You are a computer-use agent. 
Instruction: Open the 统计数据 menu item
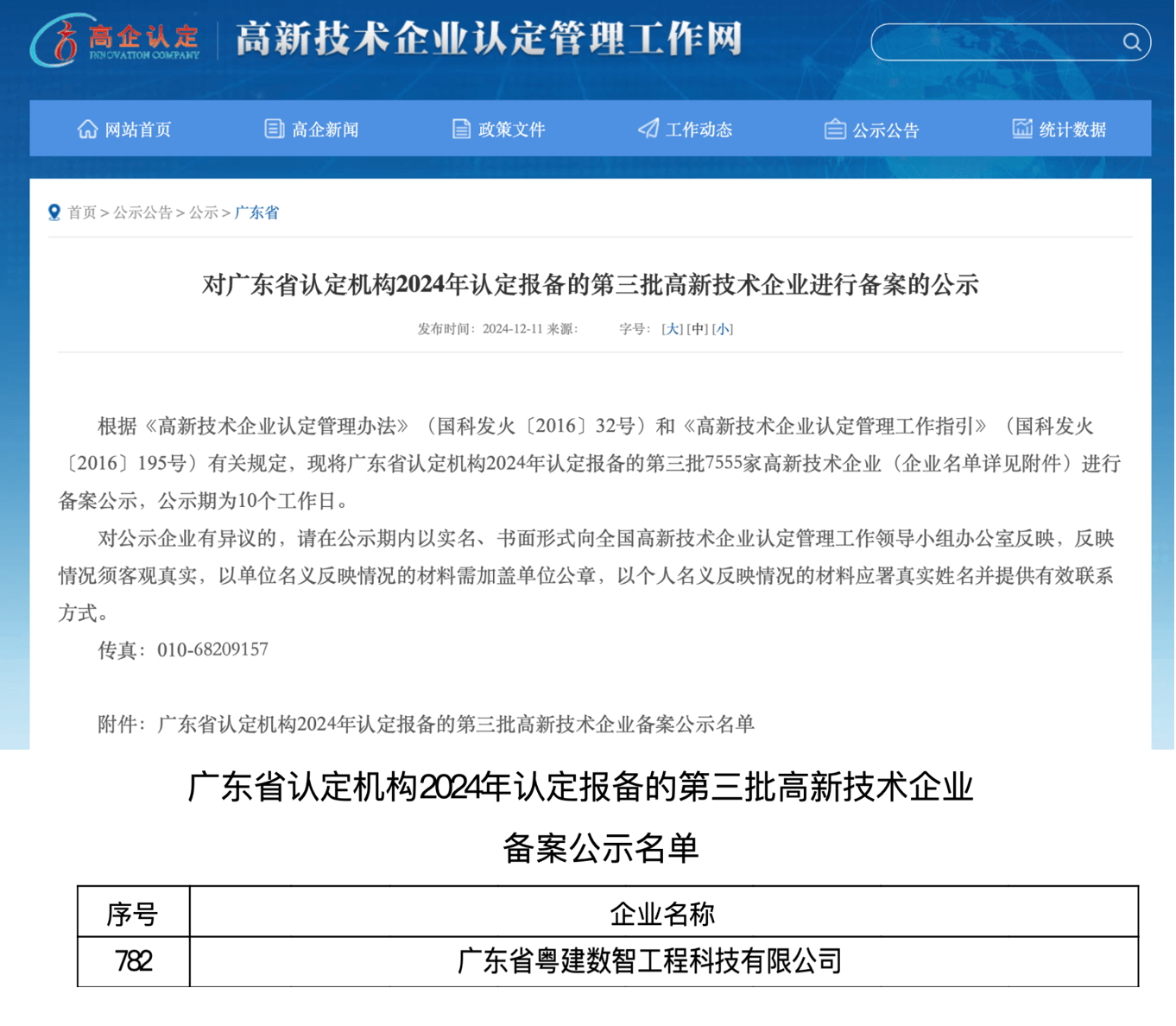click(1059, 130)
